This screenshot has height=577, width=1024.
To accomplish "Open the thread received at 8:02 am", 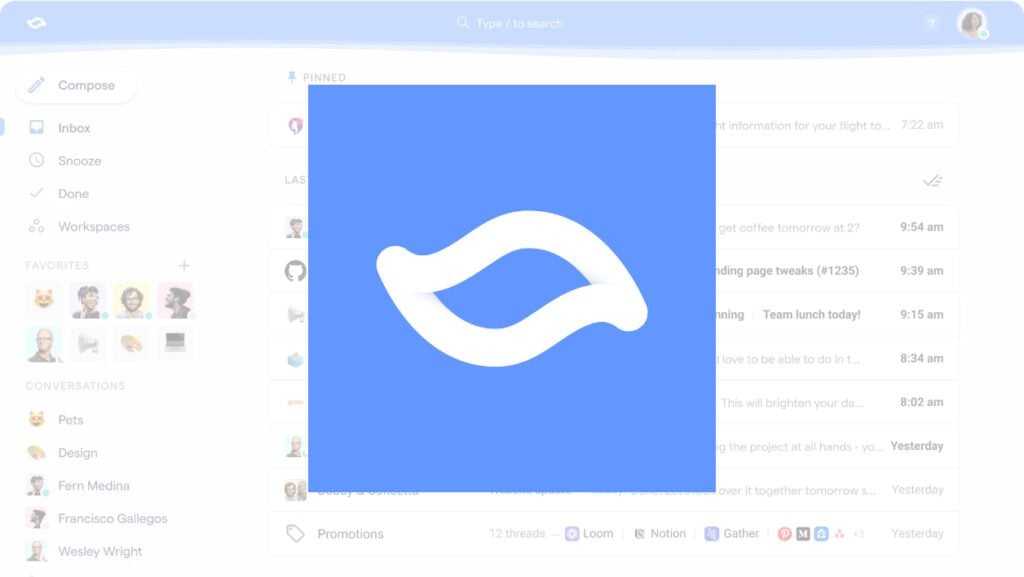I will coord(614,403).
